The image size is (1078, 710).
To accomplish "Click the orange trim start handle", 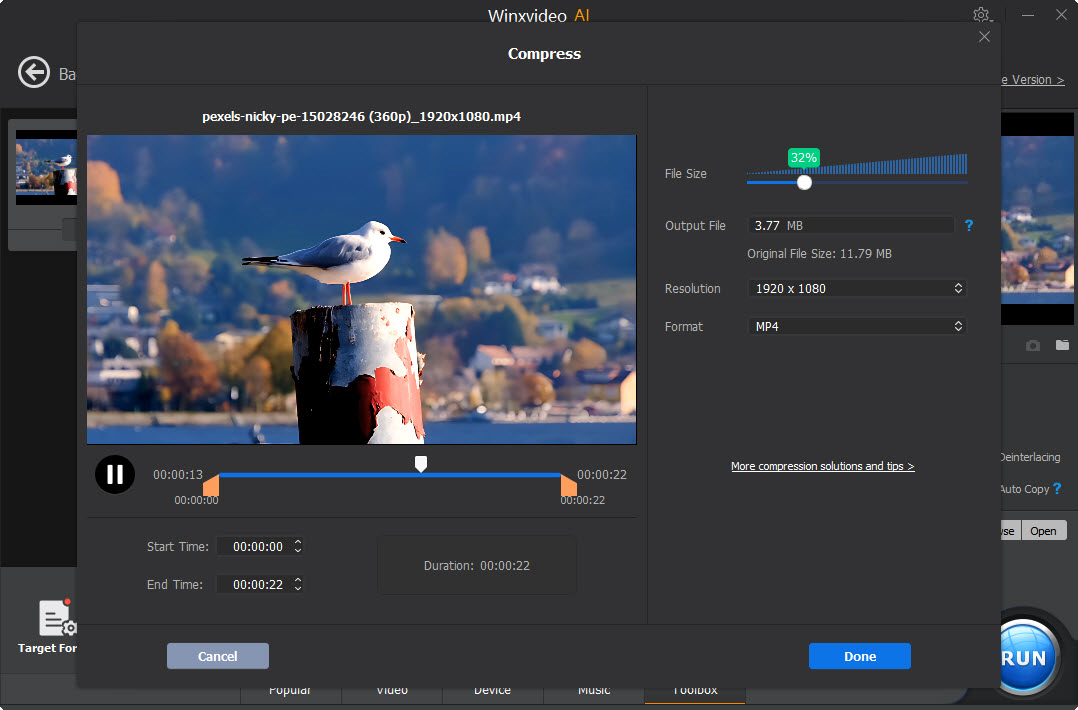I will (211, 486).
